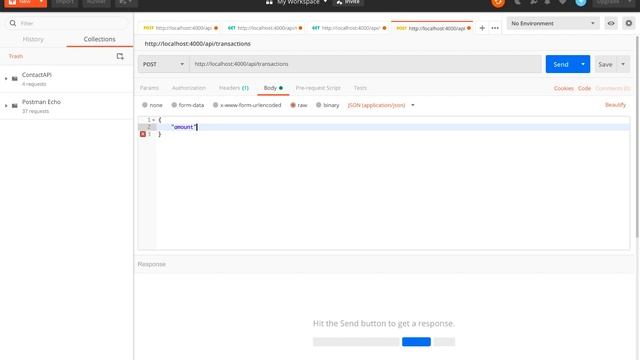
Task: Click the Filter magnifier icon
Action: click(13, 23)
